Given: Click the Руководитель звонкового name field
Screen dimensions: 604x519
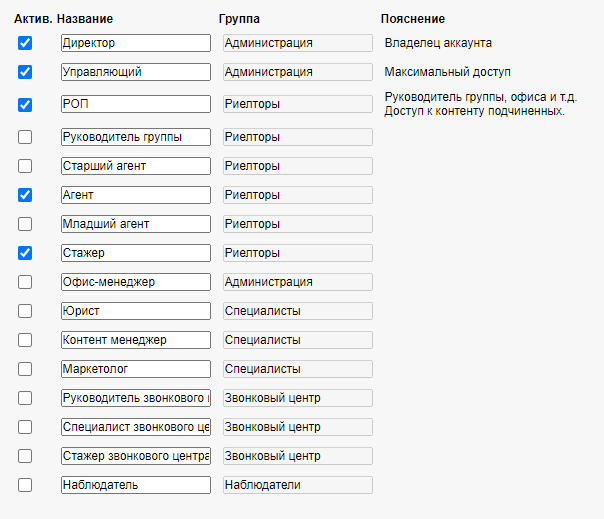Looking at the screenshot, I should (135, 398).
